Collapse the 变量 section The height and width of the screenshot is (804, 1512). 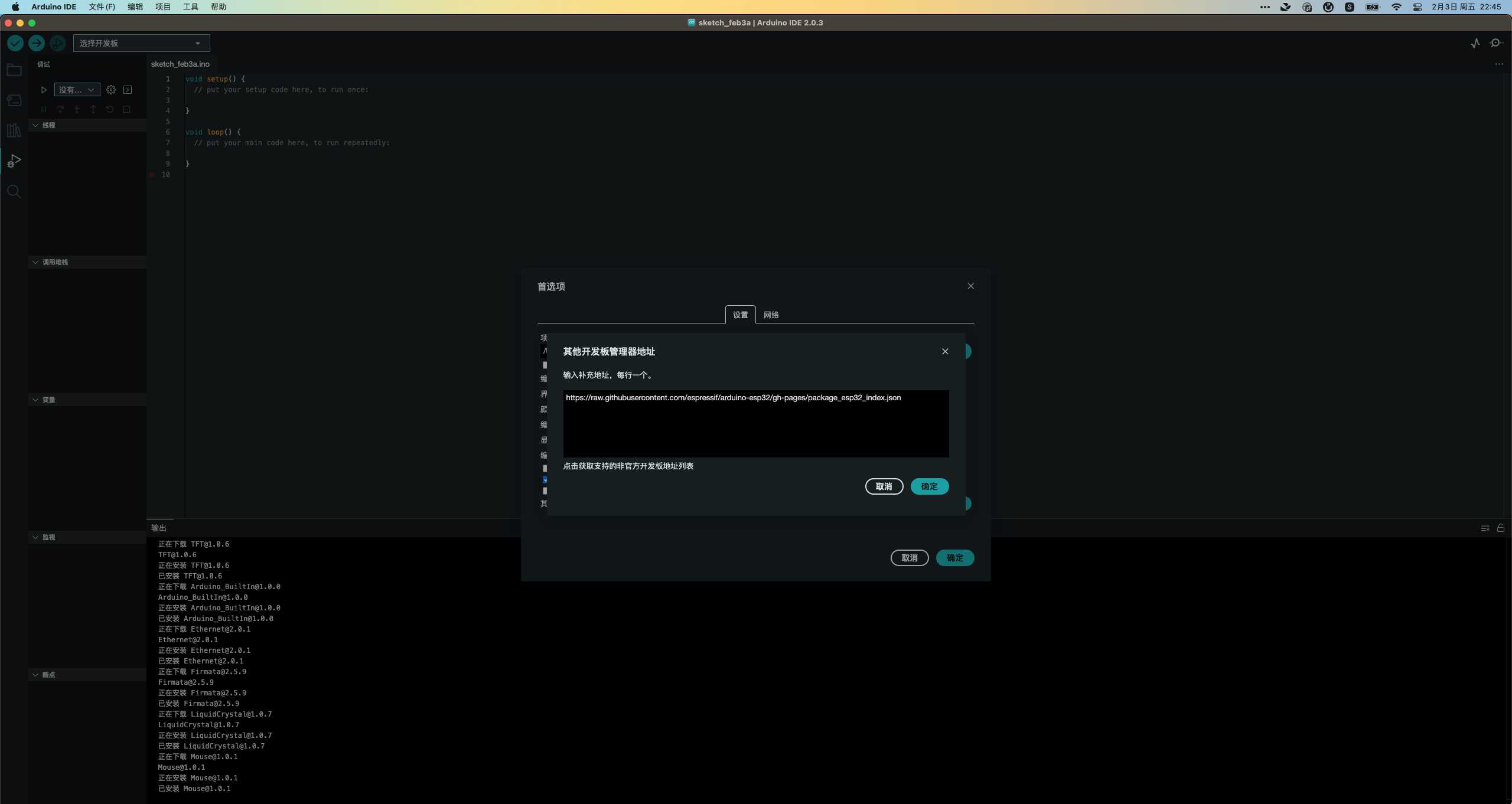pyautogui.click(x=87, y=400)
